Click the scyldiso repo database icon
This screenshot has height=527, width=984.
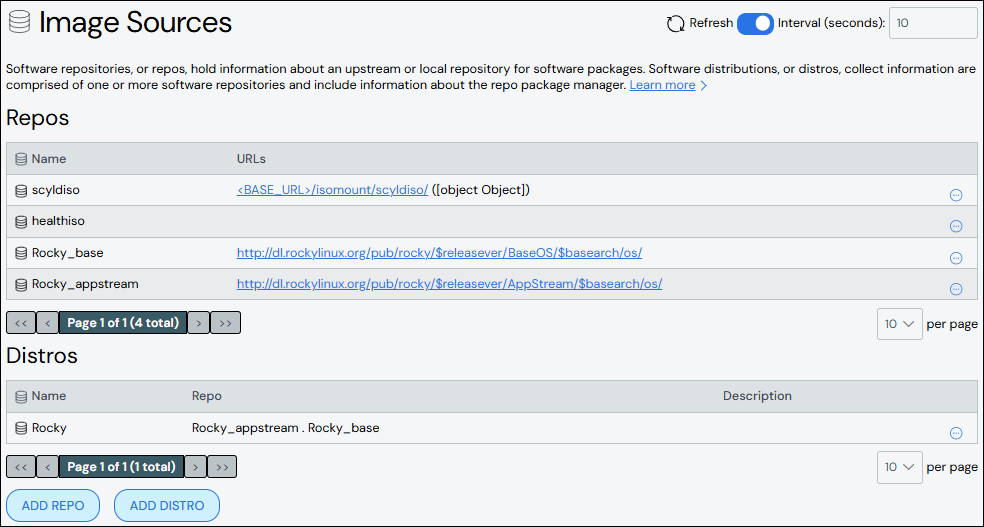coord(21,191)
